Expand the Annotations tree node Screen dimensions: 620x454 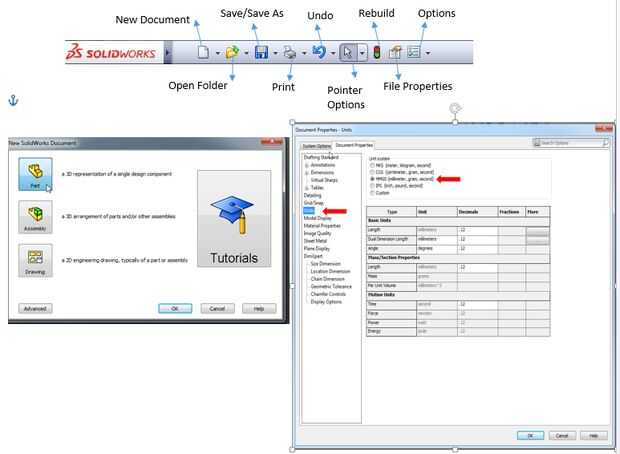pos(306,165)
